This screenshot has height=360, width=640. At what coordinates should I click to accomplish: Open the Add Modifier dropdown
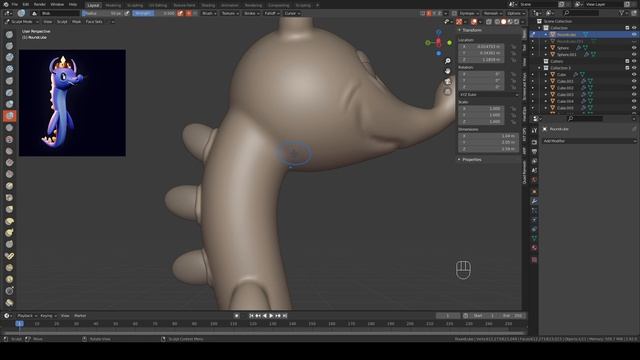pyautogui.click(x=589, y=141)
